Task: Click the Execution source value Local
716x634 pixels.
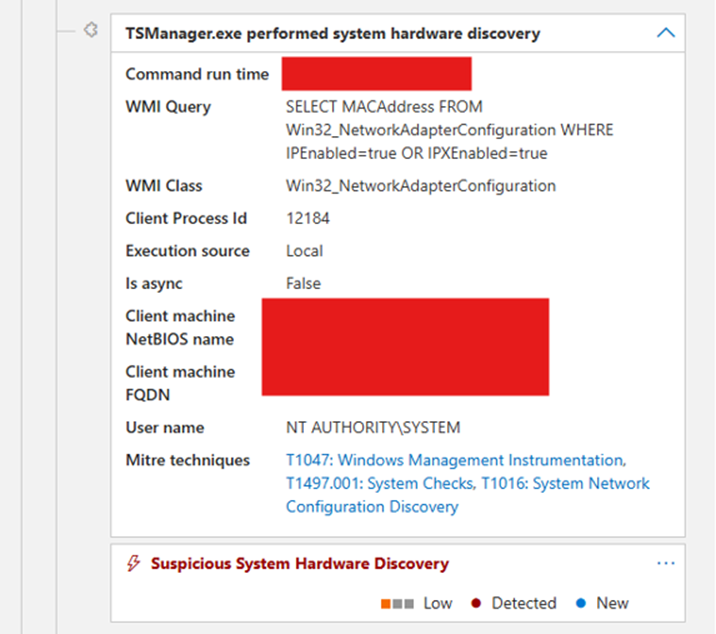Action: [x=304, y=251]
